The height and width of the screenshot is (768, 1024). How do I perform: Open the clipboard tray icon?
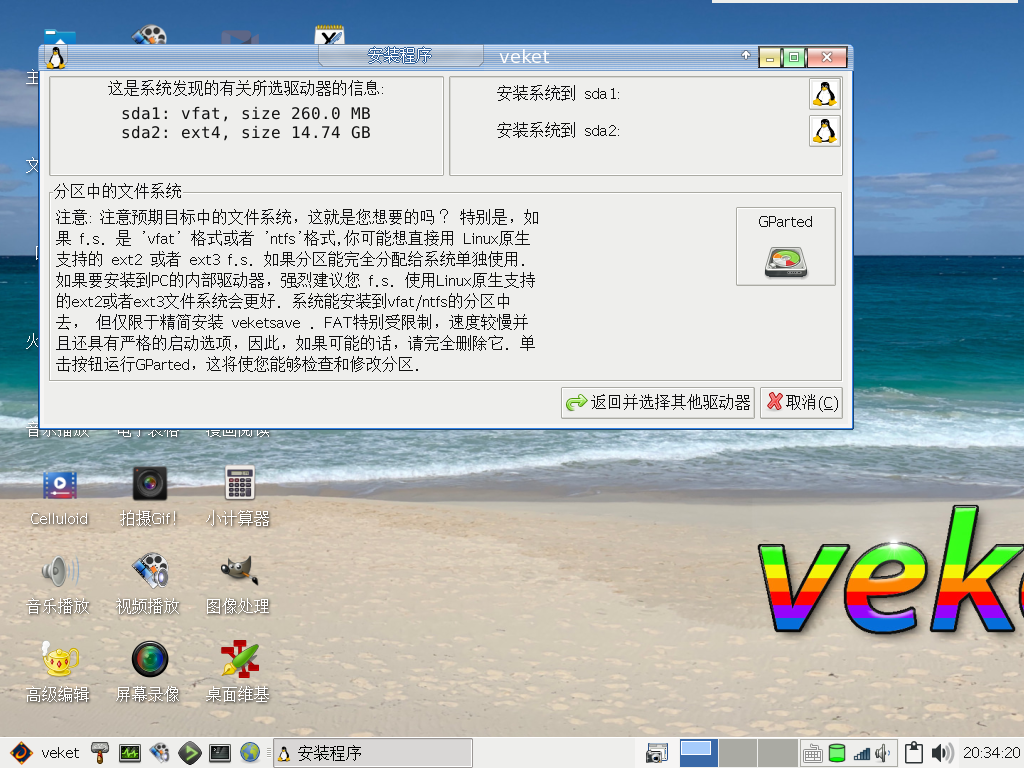pyautogui.click(x=914, y=753)
